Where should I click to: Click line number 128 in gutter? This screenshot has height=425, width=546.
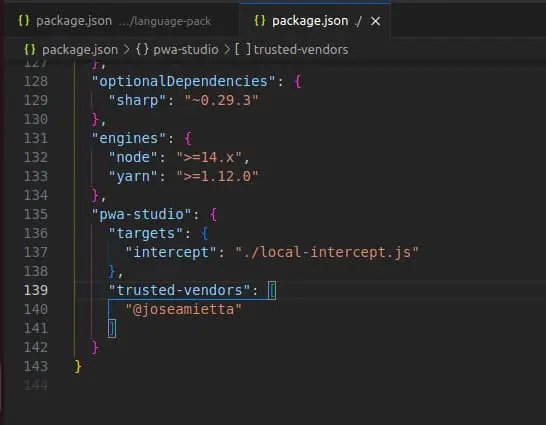pos(36,81)
